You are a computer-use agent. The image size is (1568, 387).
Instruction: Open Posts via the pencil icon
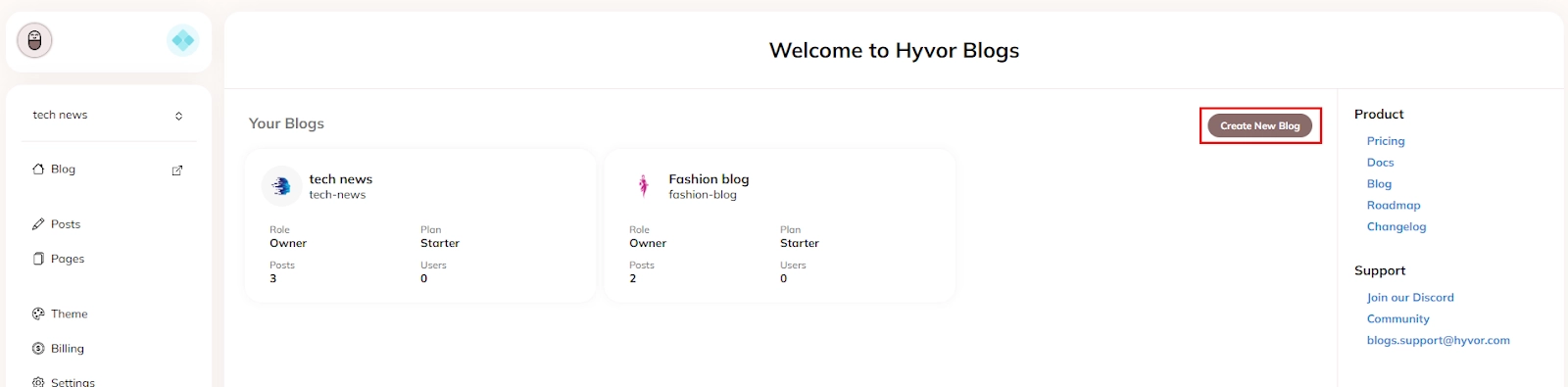click(x=38, y=224)
